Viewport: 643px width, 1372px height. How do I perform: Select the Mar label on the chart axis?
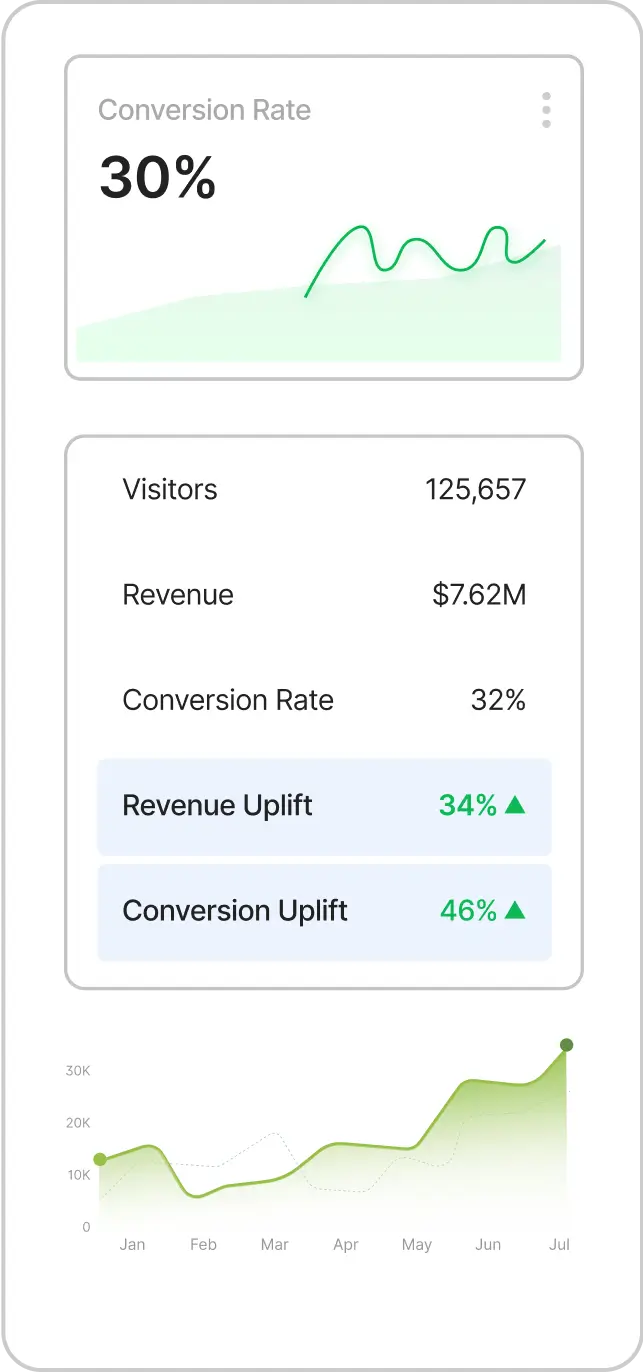274,1245
